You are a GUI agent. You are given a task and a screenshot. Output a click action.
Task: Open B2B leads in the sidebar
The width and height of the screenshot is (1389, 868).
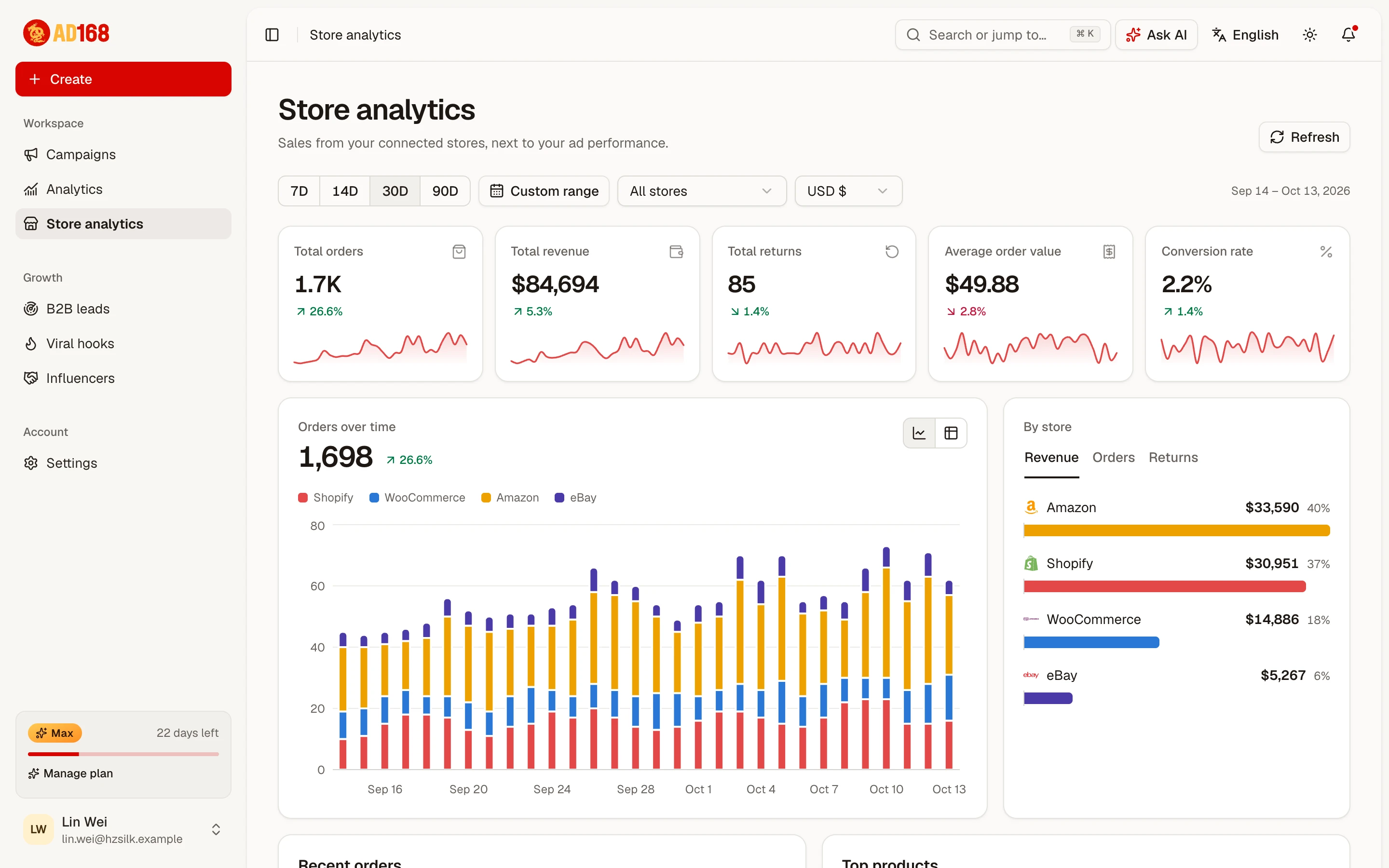(123, 309)
